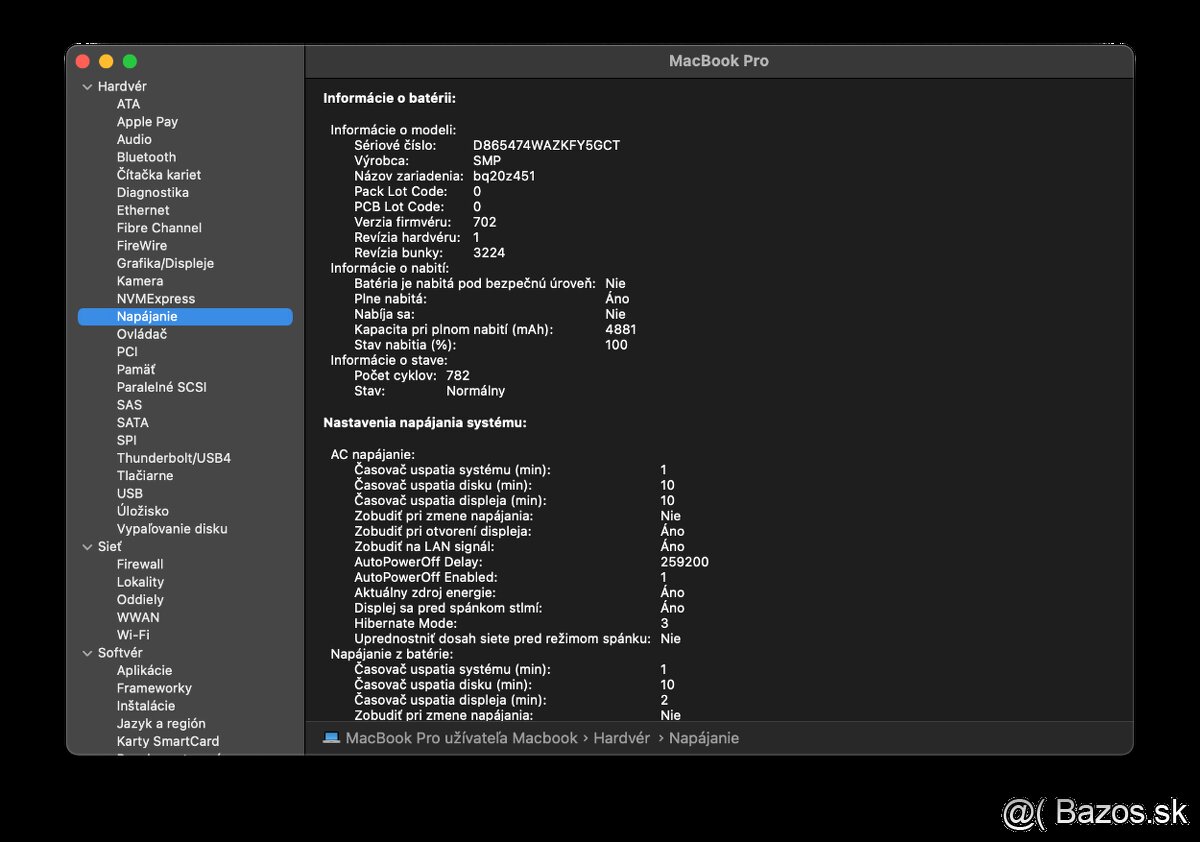Screen dimensions: 1200x842
Task: Open the Audio hardware entry
Action: click(134, 140)
